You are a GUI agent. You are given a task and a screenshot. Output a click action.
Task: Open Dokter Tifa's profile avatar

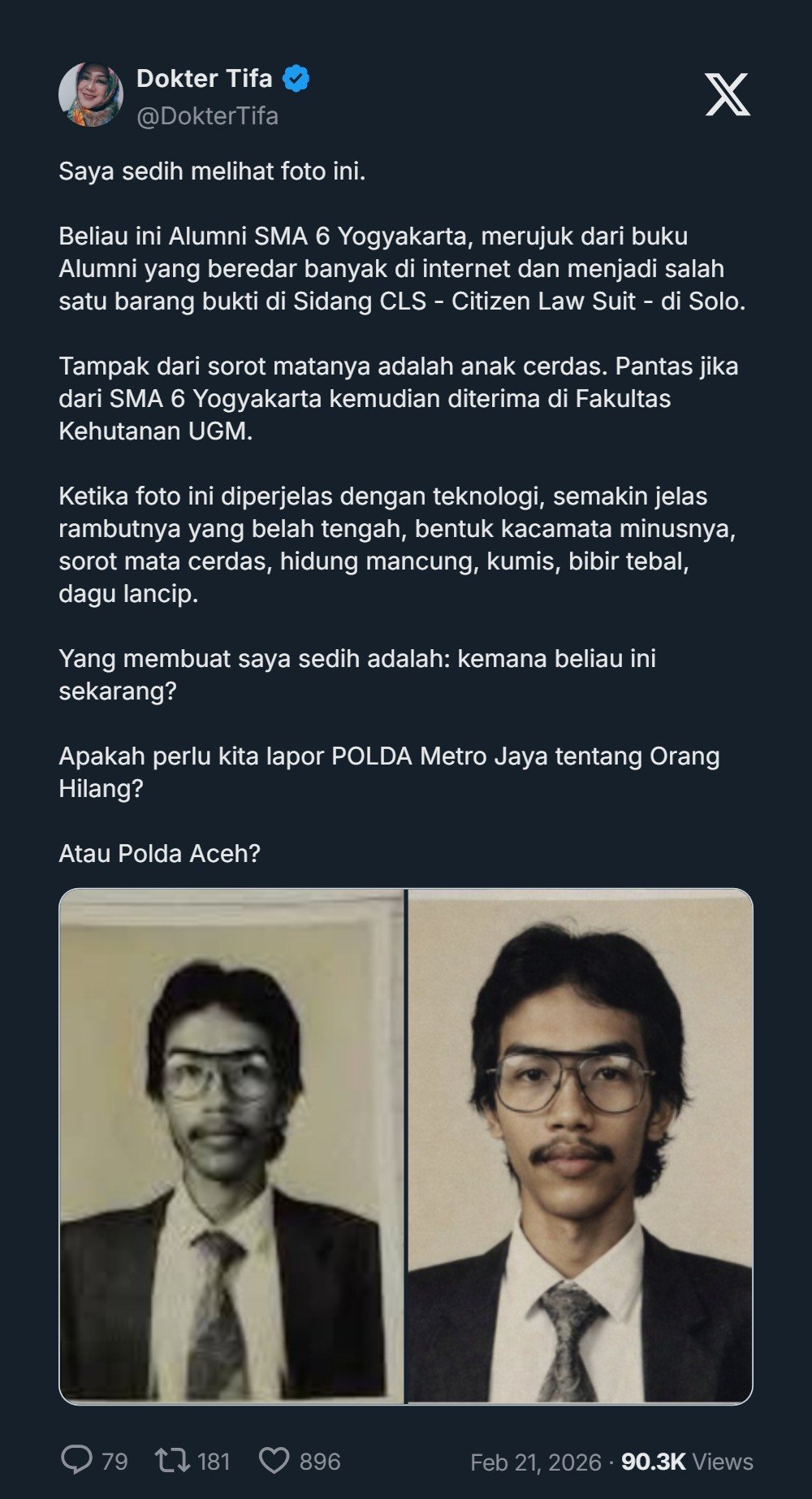pyautogui.click(x=91, y=94)
